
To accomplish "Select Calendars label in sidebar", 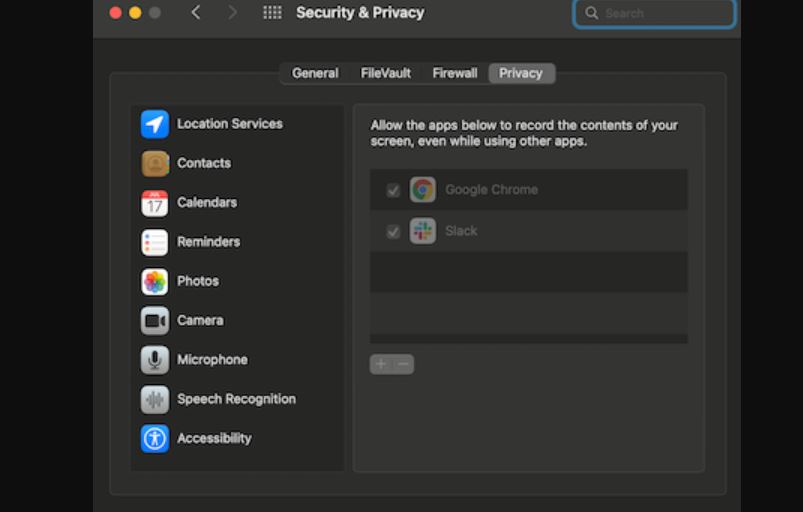I will (207, 203).
